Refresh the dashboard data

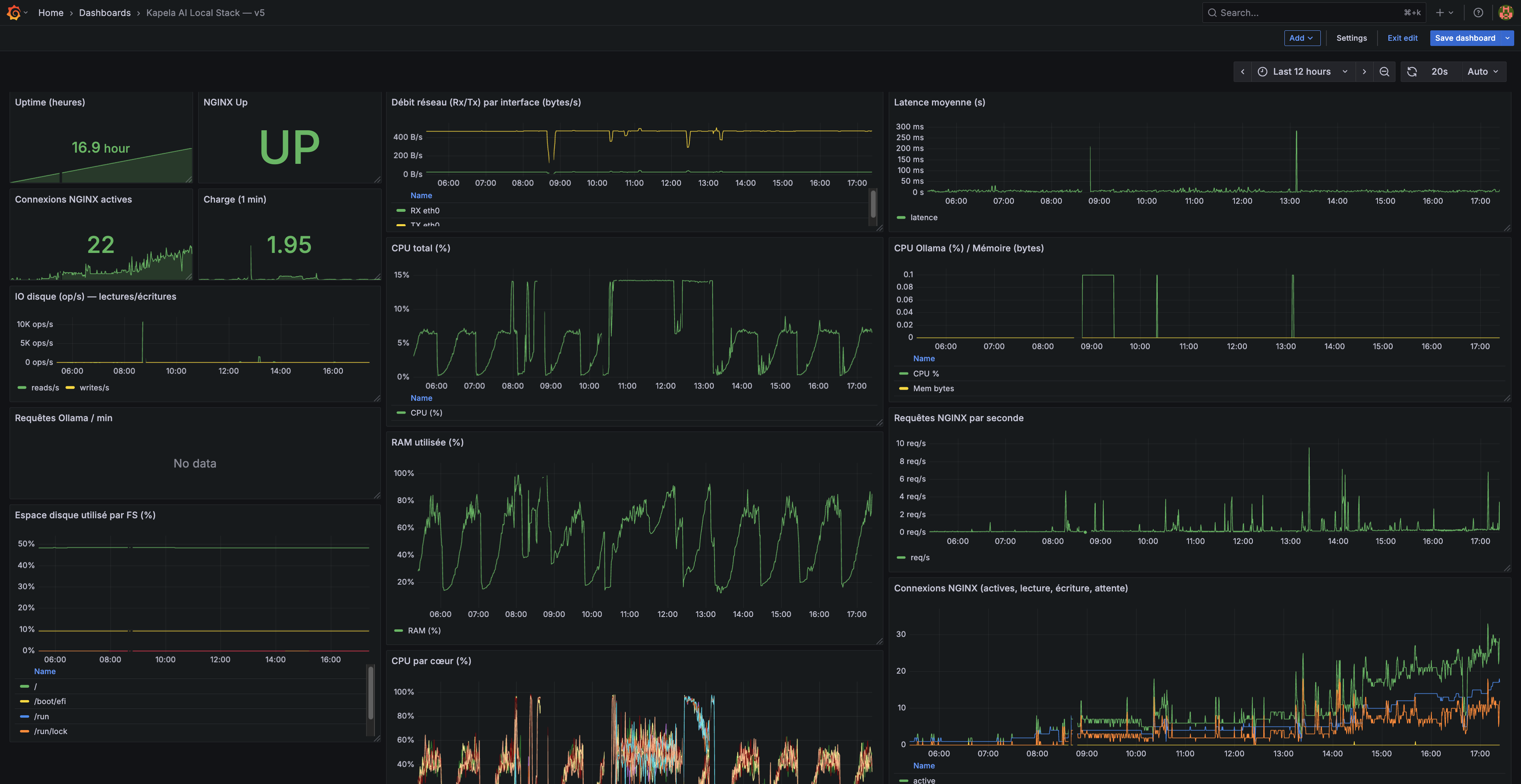[x=1412, y=72]
